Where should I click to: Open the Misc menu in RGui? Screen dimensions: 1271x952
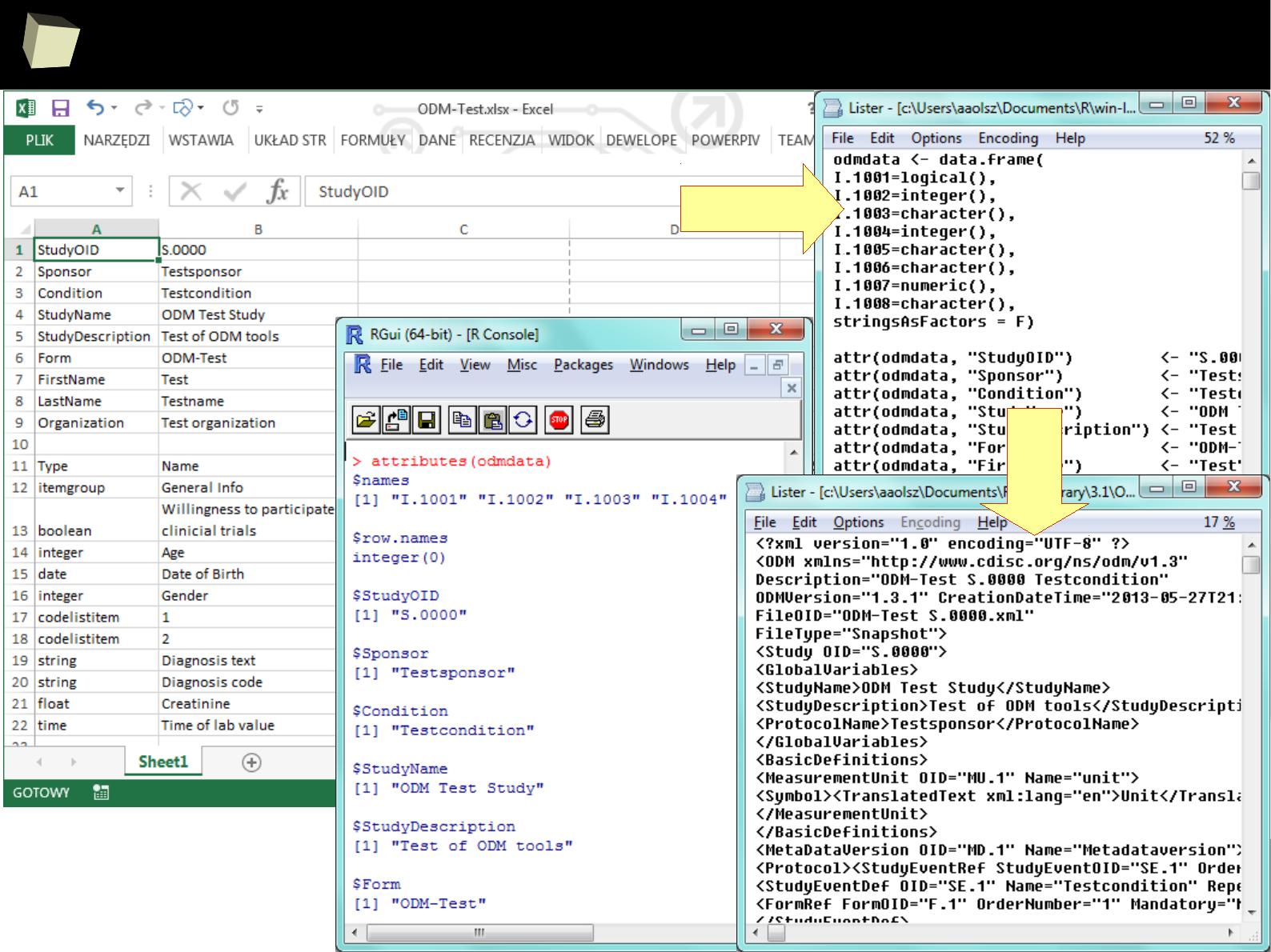coord(522,365)
